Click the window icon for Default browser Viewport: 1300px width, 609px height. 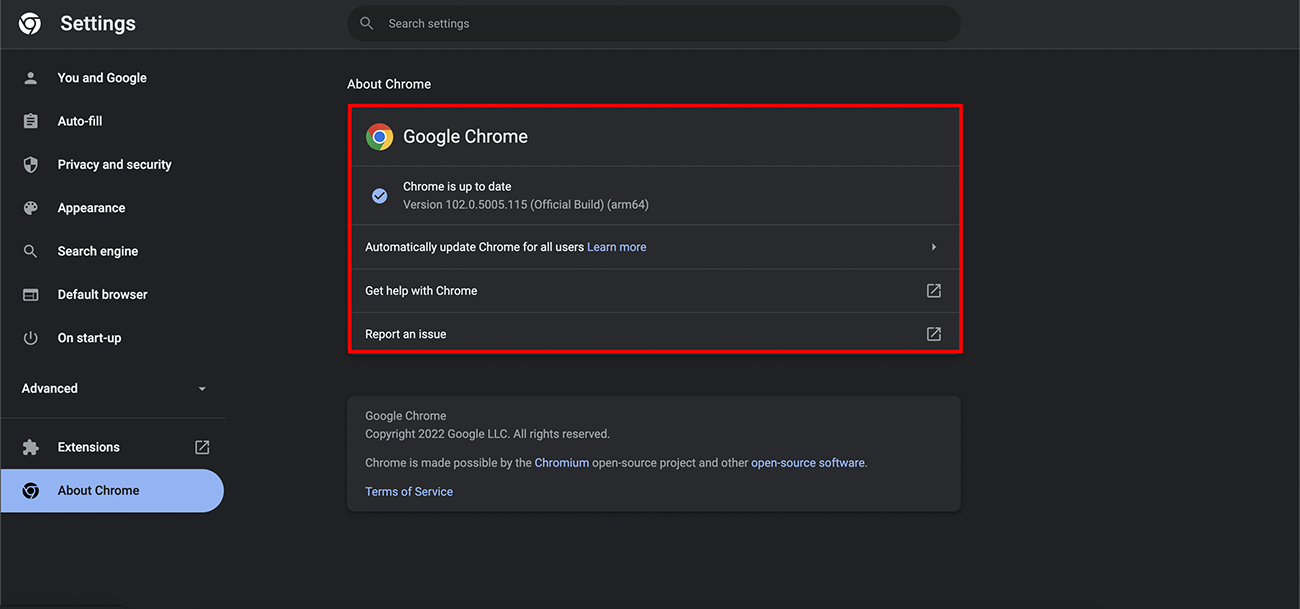tap(31, 295)
